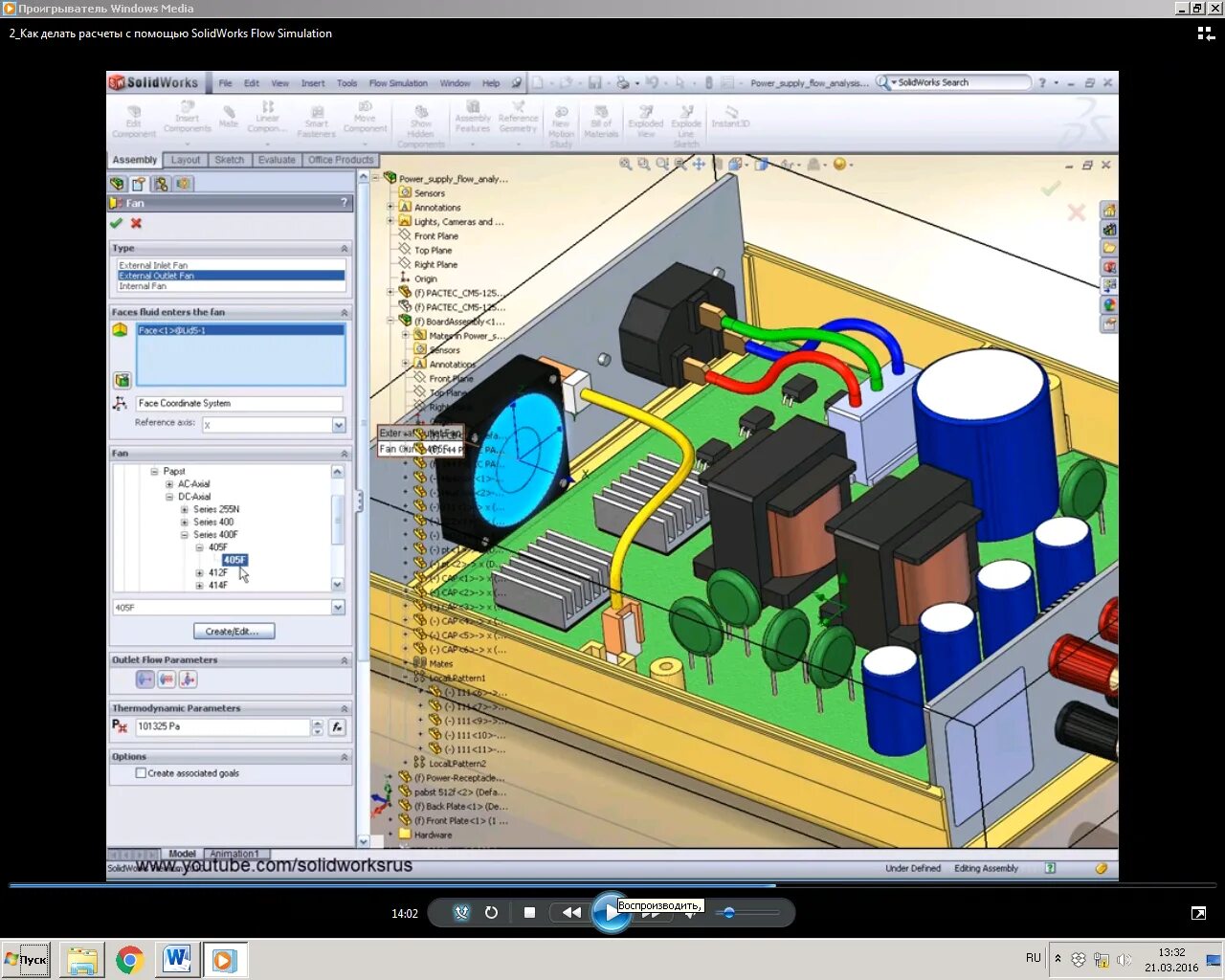Click the 101325 Pa pressure input field
The image size is (1225, 980).
[222, 727]
